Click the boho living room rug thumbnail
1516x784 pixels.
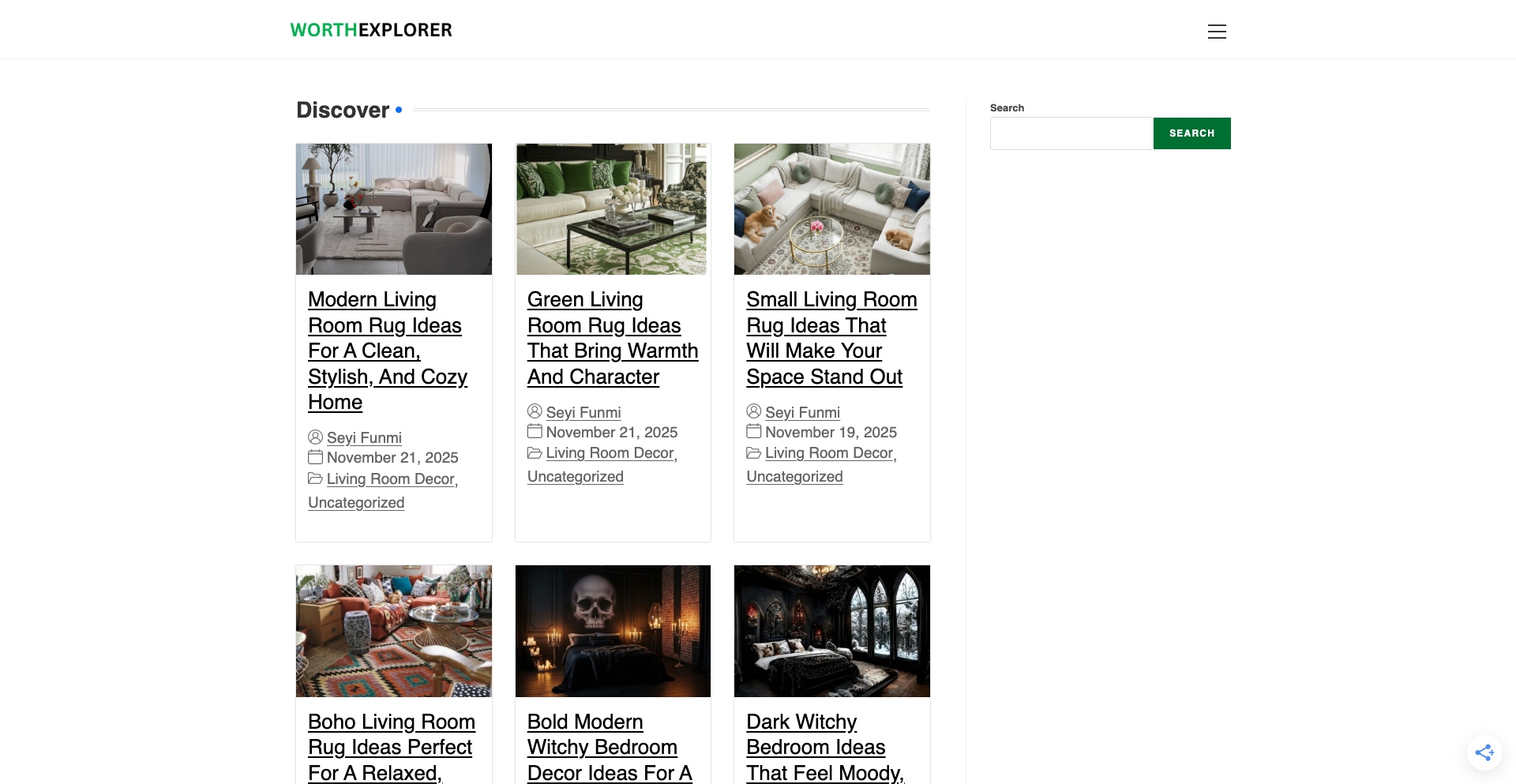coord(393,630)
